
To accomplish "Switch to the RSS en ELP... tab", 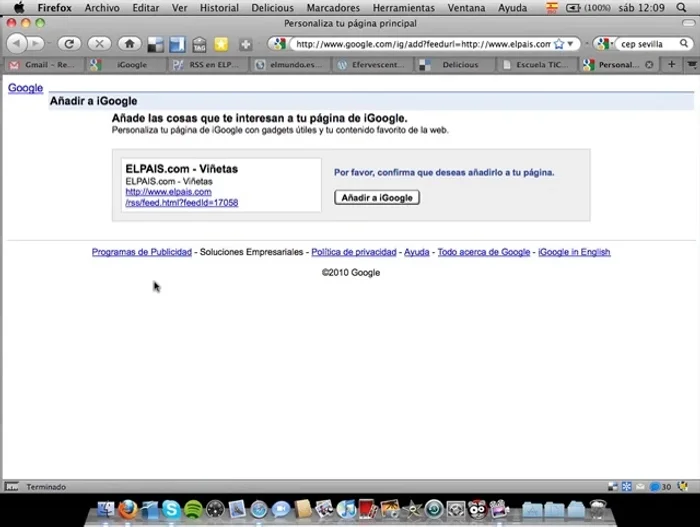I will [x=209, y=65].
